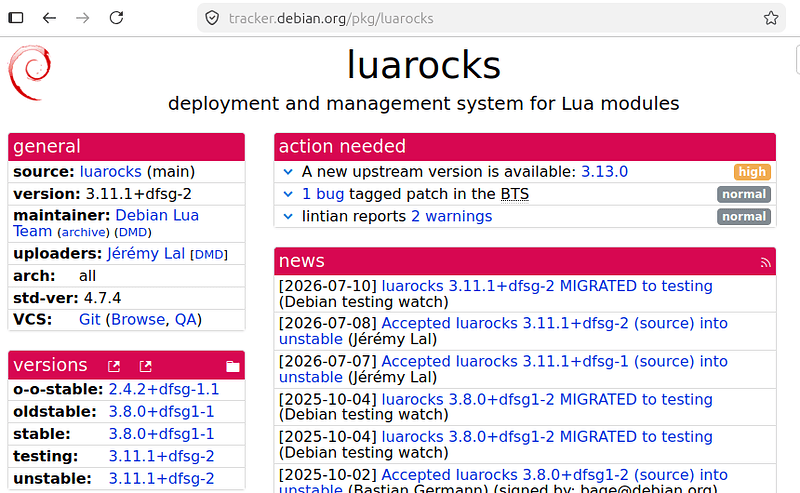The height and width of the screenshot is (493, 800).
Task: Open the second external link icon beside versions
Action: pos(145,366)
